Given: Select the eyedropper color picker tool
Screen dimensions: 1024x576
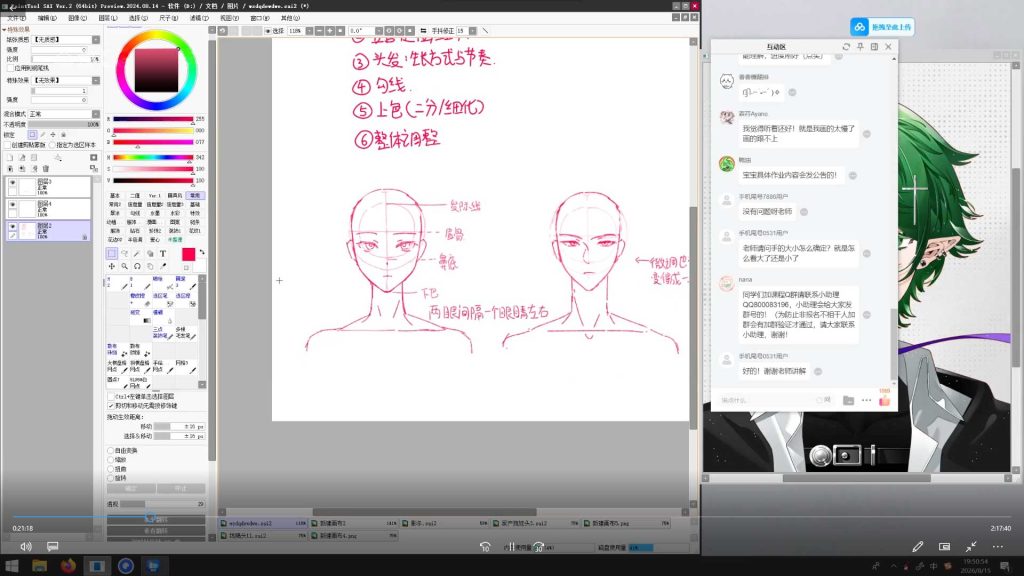Looking at the screenshot, I should (163, 266).
